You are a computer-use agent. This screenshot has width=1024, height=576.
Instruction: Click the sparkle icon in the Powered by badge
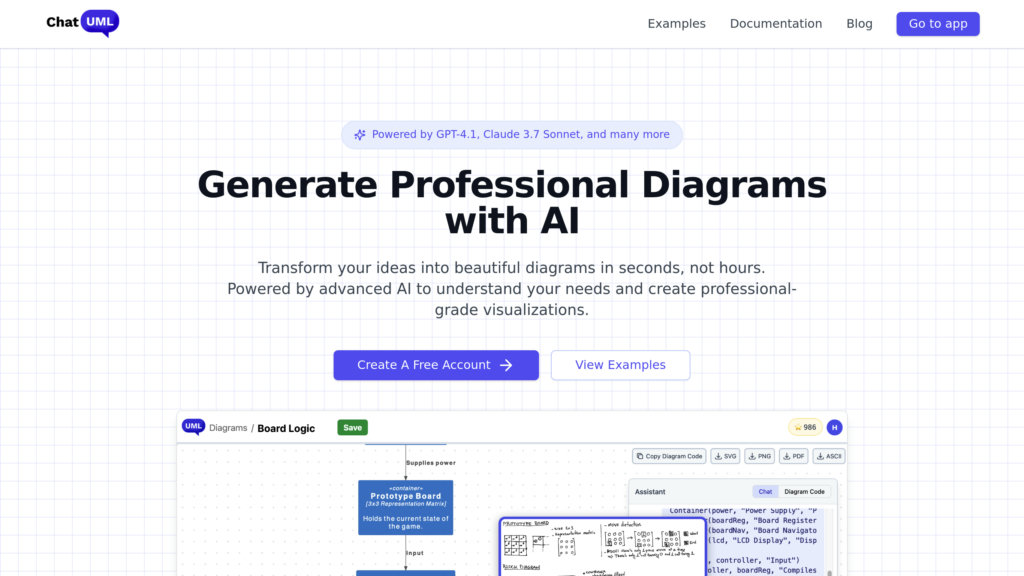[x=360, y=135]
